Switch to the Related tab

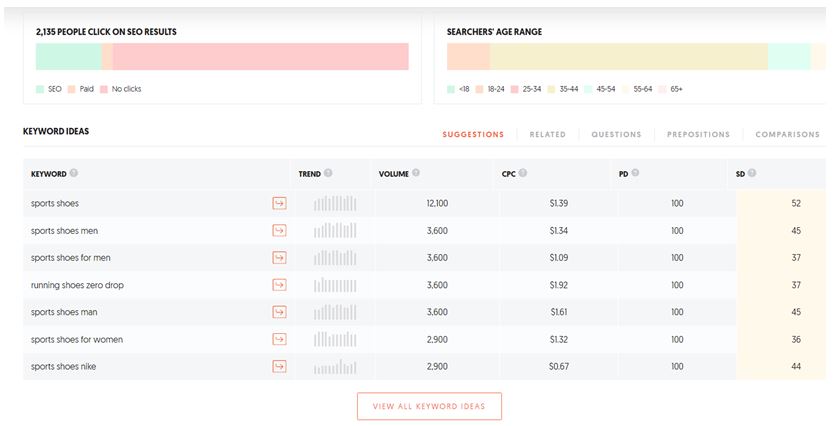pos(547,134)
